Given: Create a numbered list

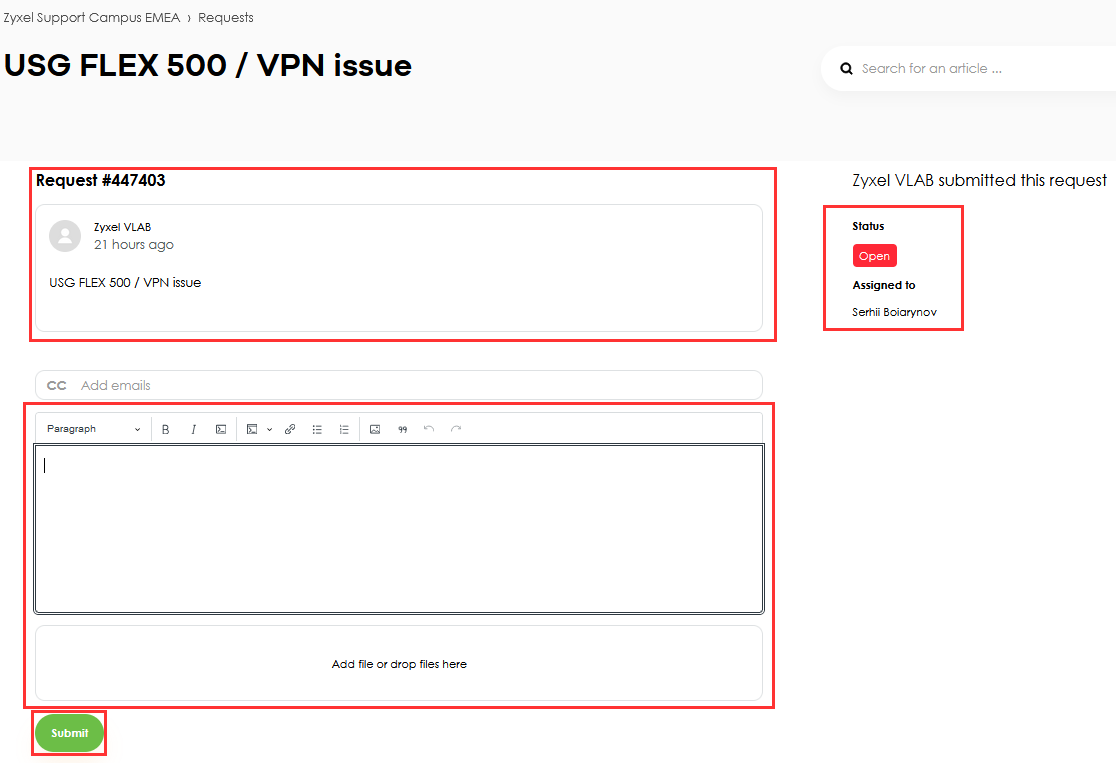Looking at the screenshot, I should [344, 429].
